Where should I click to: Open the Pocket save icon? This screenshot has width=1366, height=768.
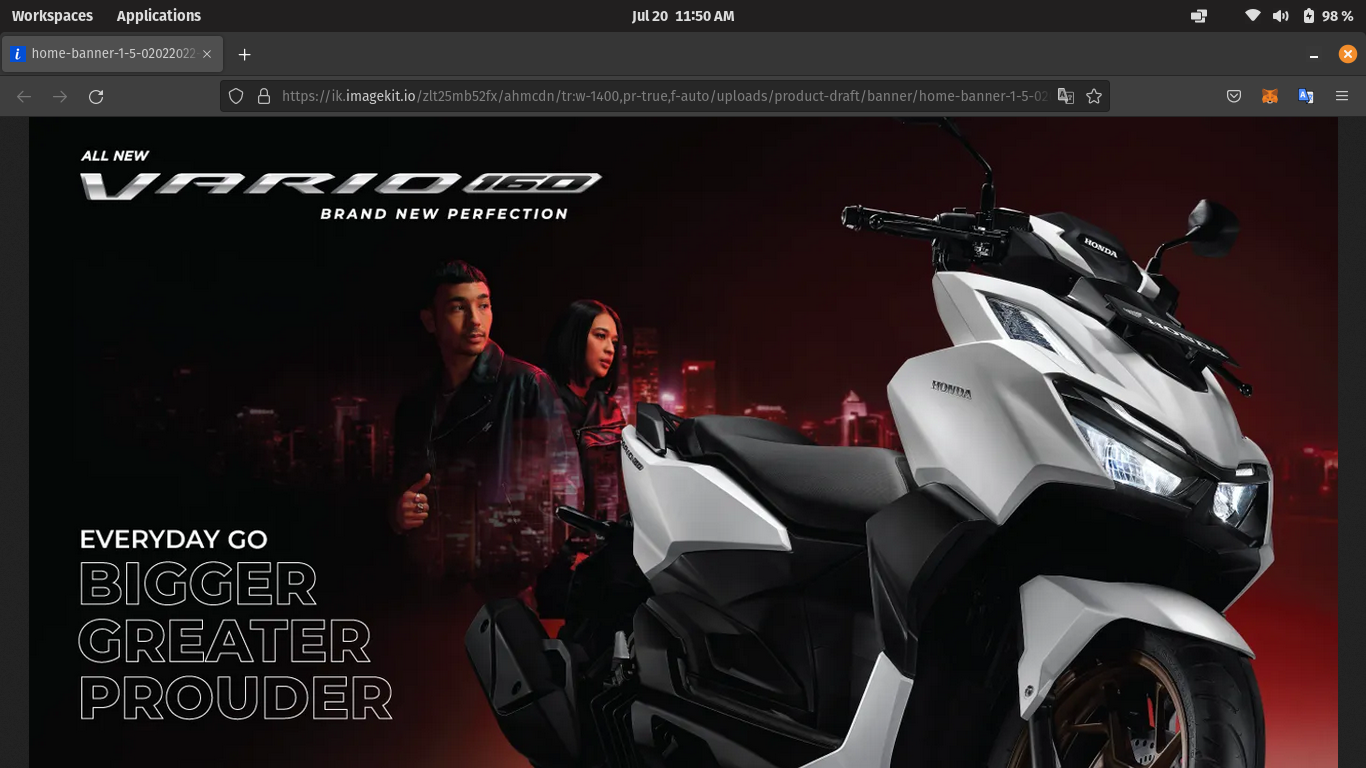(1234, 97)
